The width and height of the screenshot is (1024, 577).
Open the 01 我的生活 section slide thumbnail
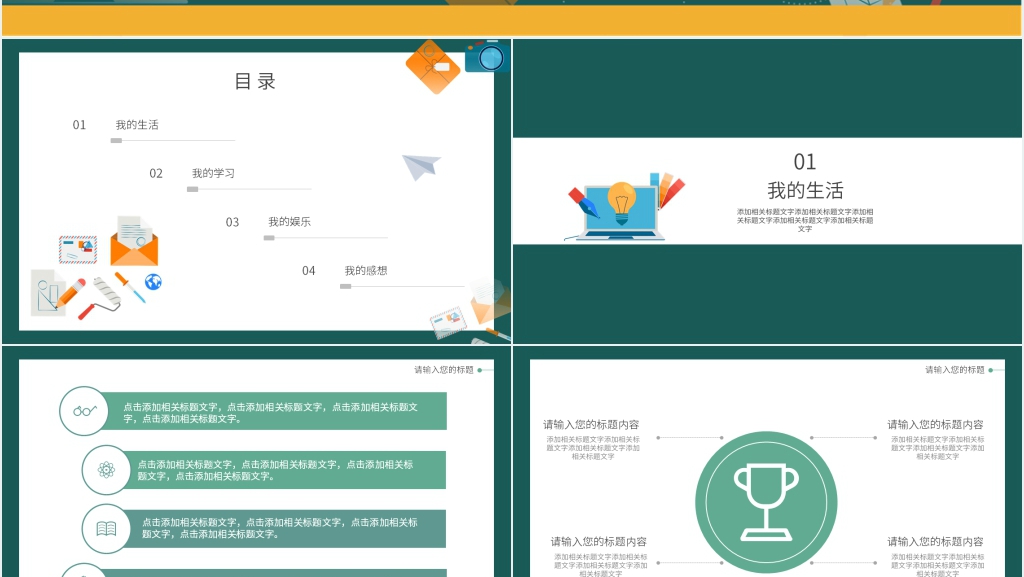coord(767,191)
